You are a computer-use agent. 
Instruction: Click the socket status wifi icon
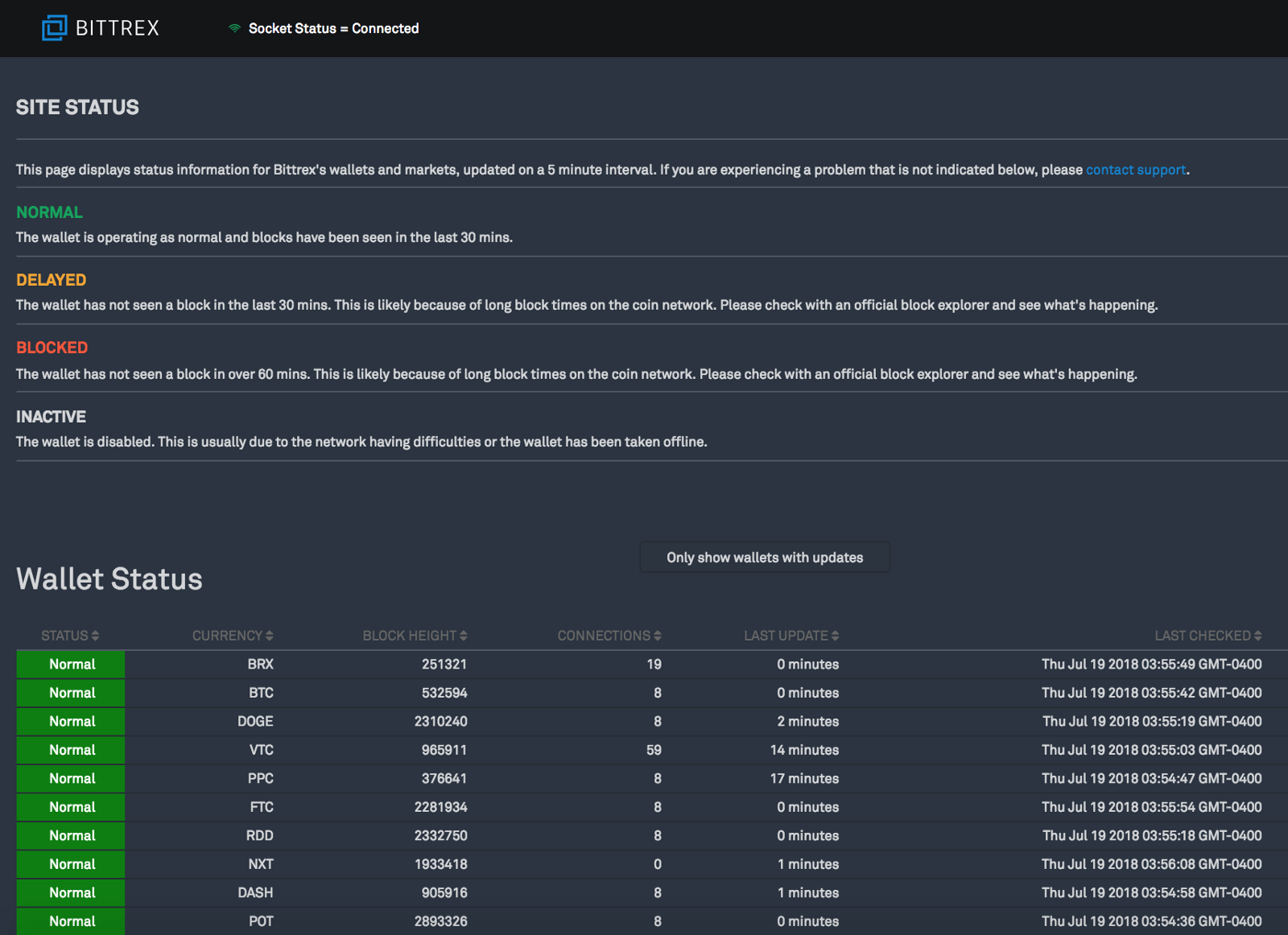(x=234, y=28)
